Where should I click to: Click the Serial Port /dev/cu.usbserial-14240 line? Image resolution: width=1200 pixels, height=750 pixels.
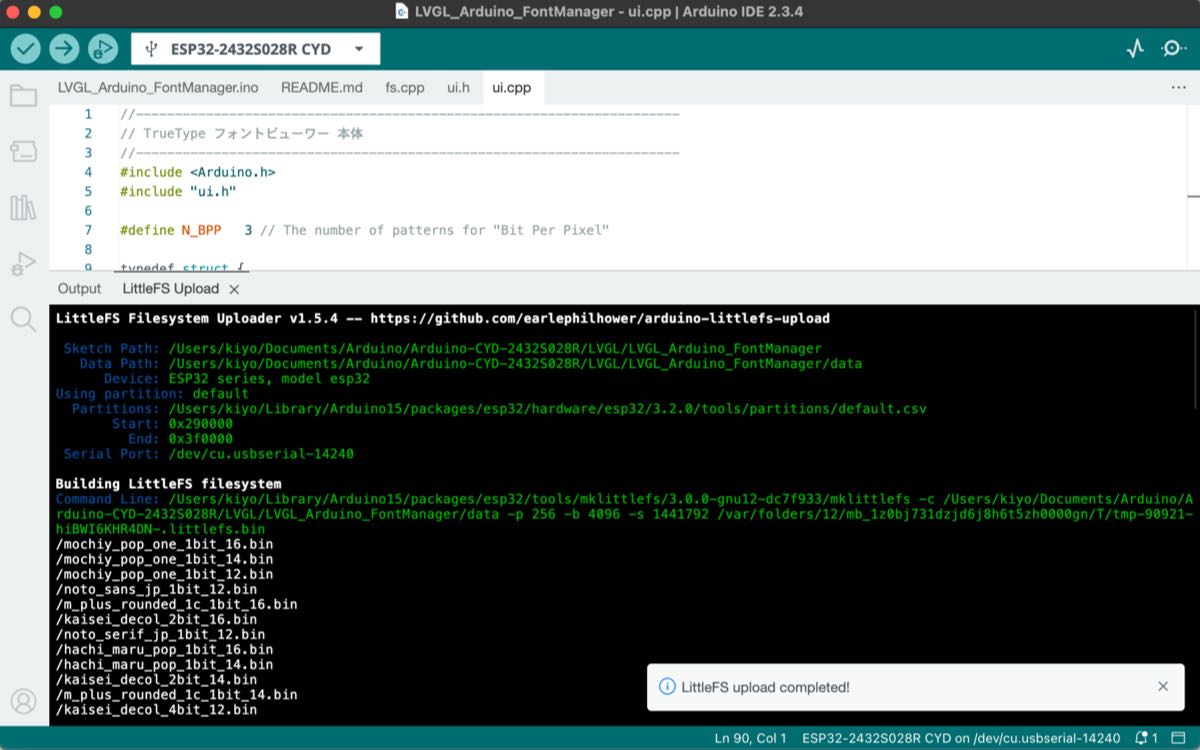209,454
